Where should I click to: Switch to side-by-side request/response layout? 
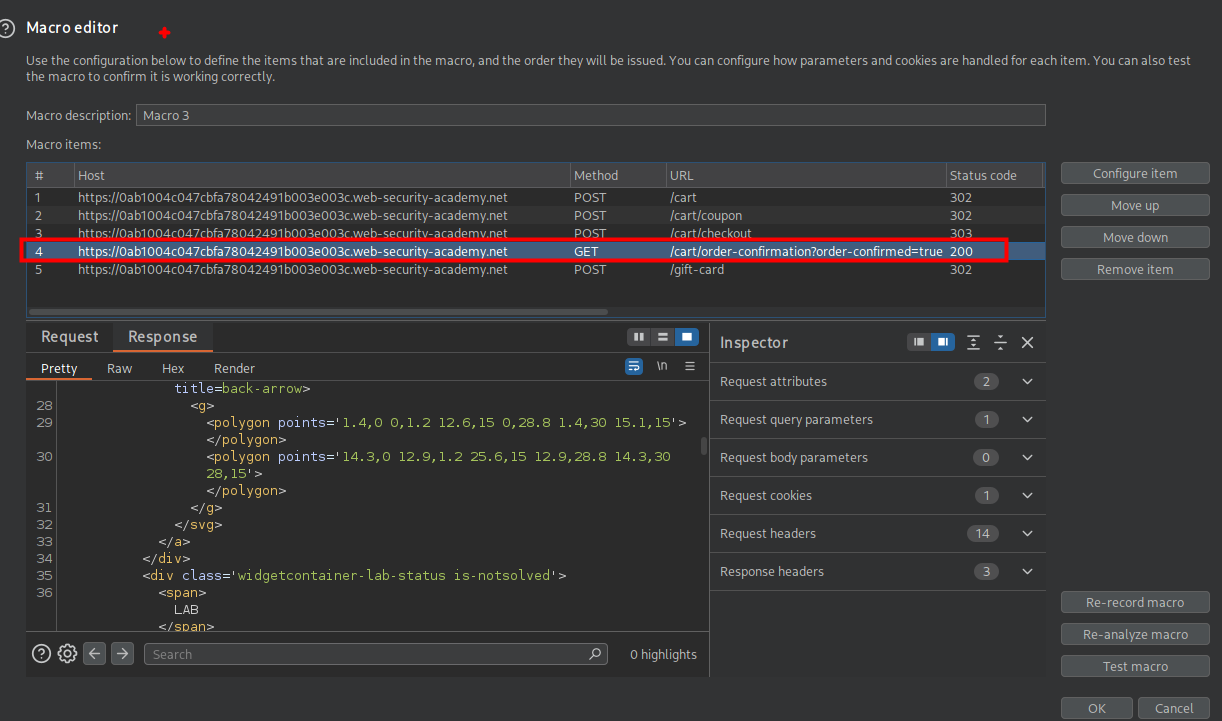639,337
